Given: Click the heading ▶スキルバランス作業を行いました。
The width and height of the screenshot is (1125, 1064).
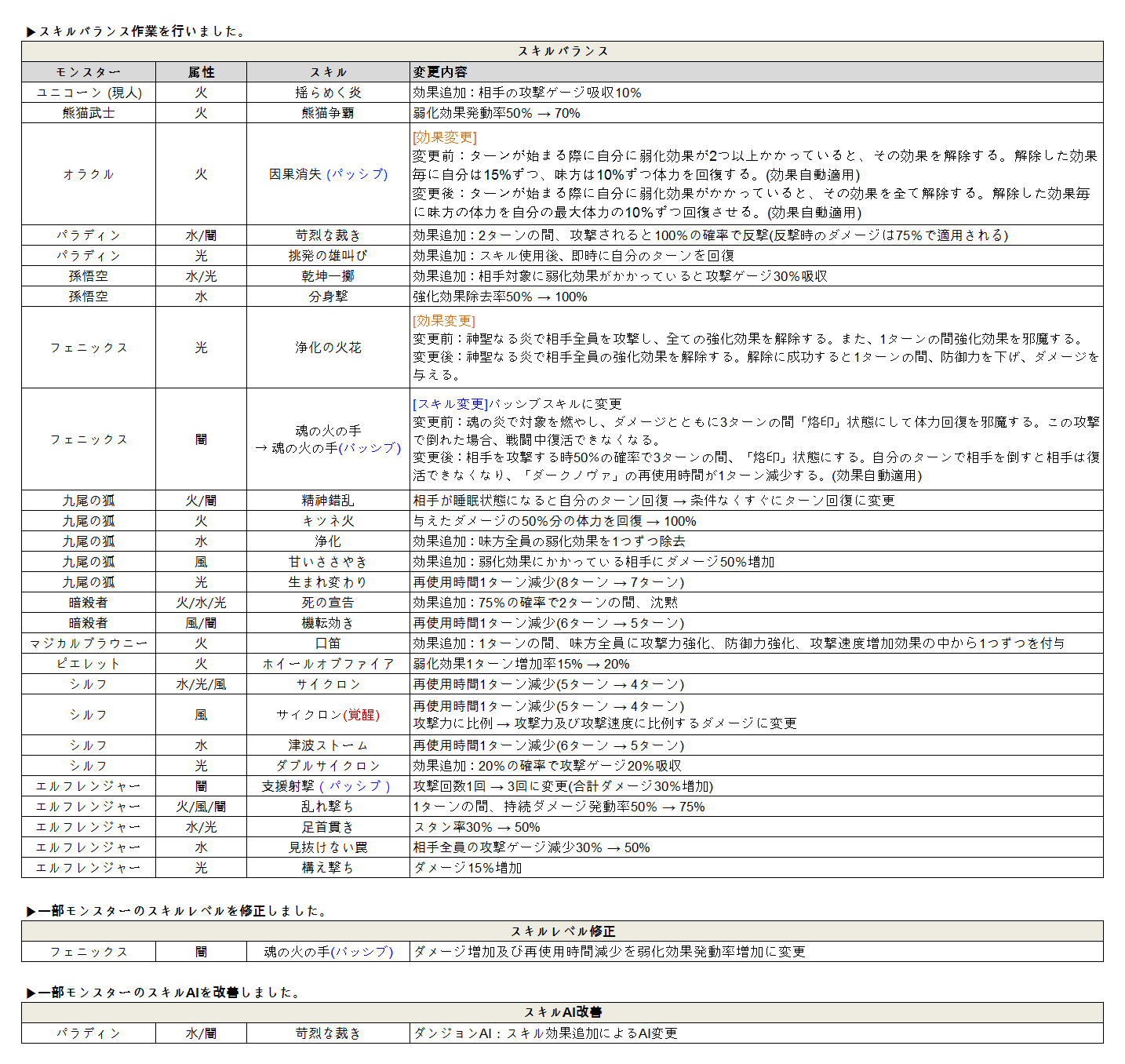Looking at the screenshot, I should 137,31.
